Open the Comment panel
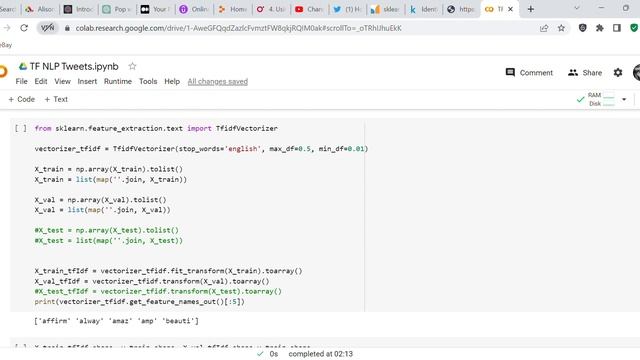 coord(529,73)
